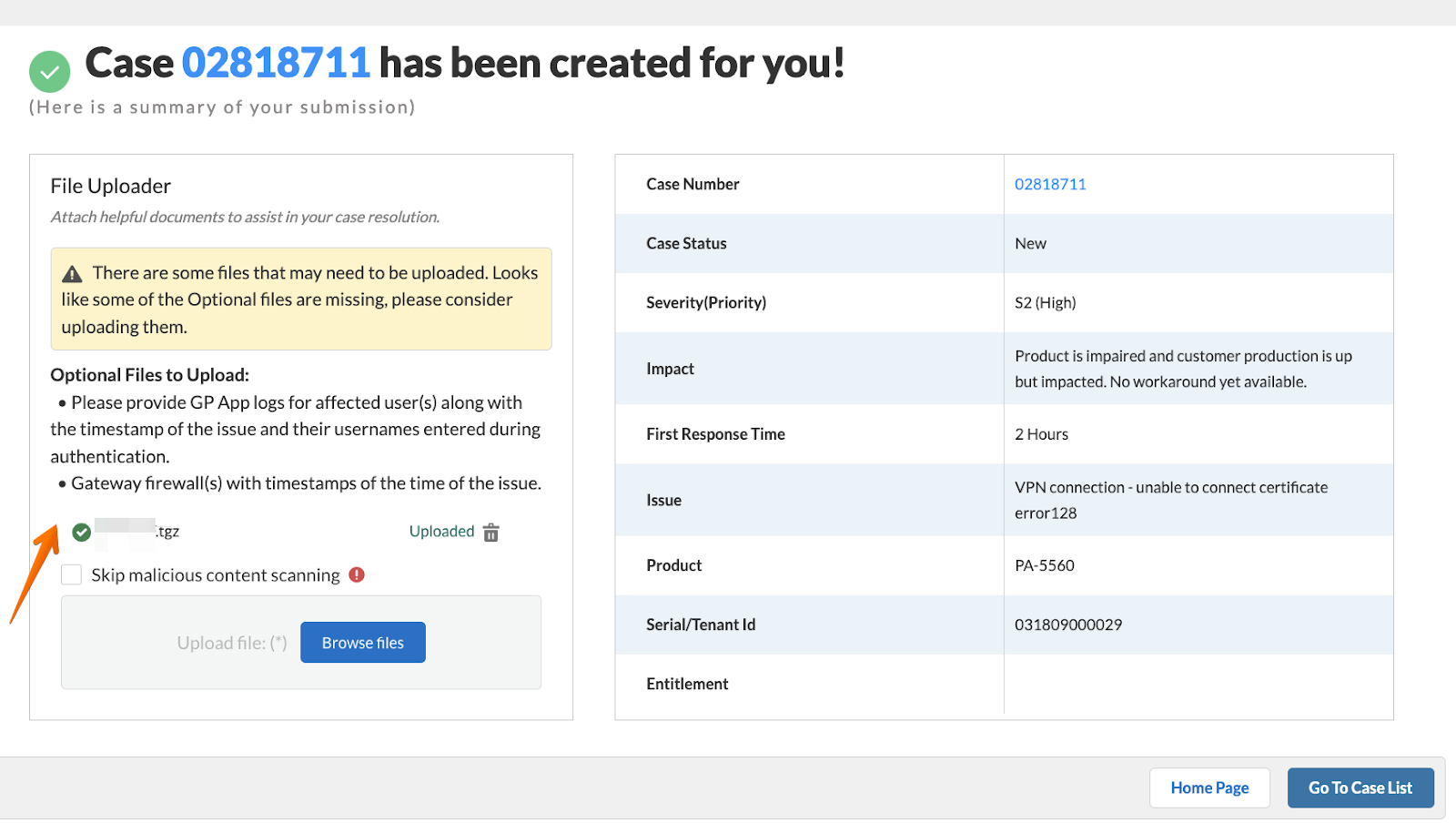Open case 02818711 link in the heading
The width and height of the screenshot is (1456, 833).
276,63
